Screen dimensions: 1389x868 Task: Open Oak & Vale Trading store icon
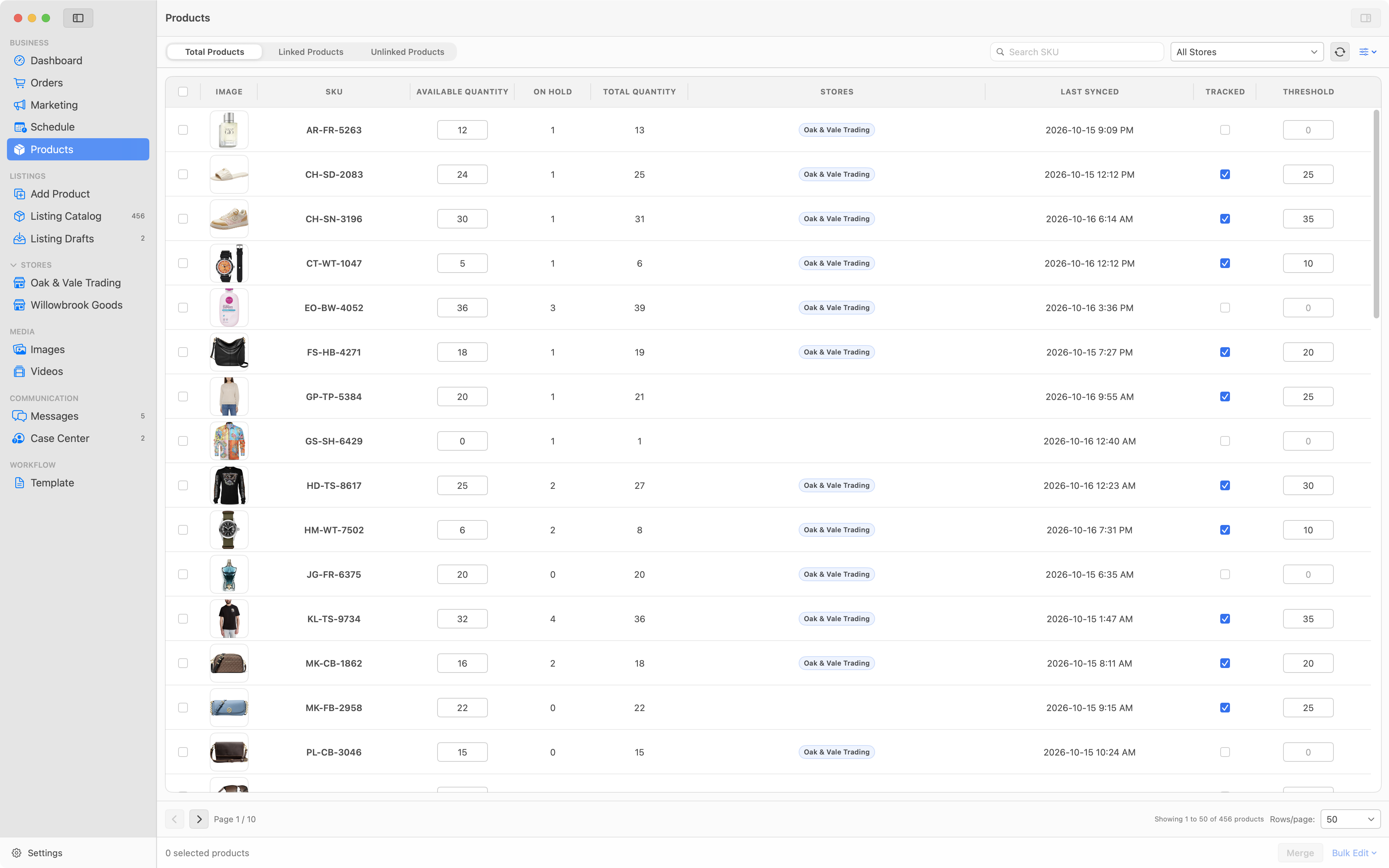click(19, 282)
